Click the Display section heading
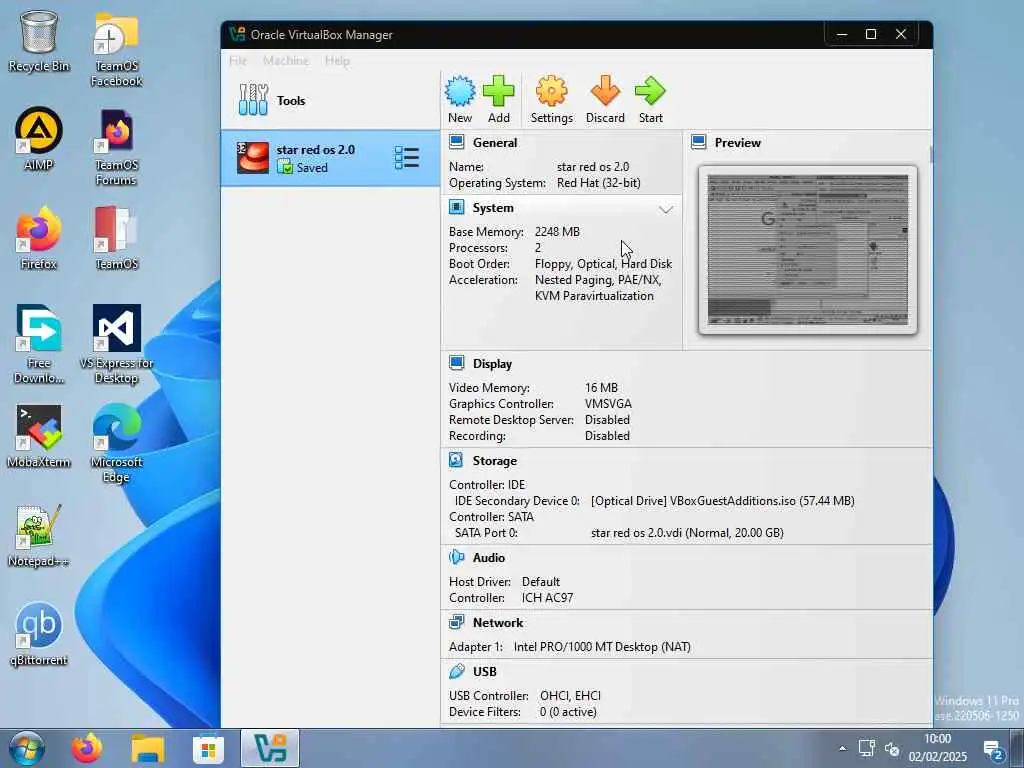Screen dimensions: 1024x768 click(492, 364)
